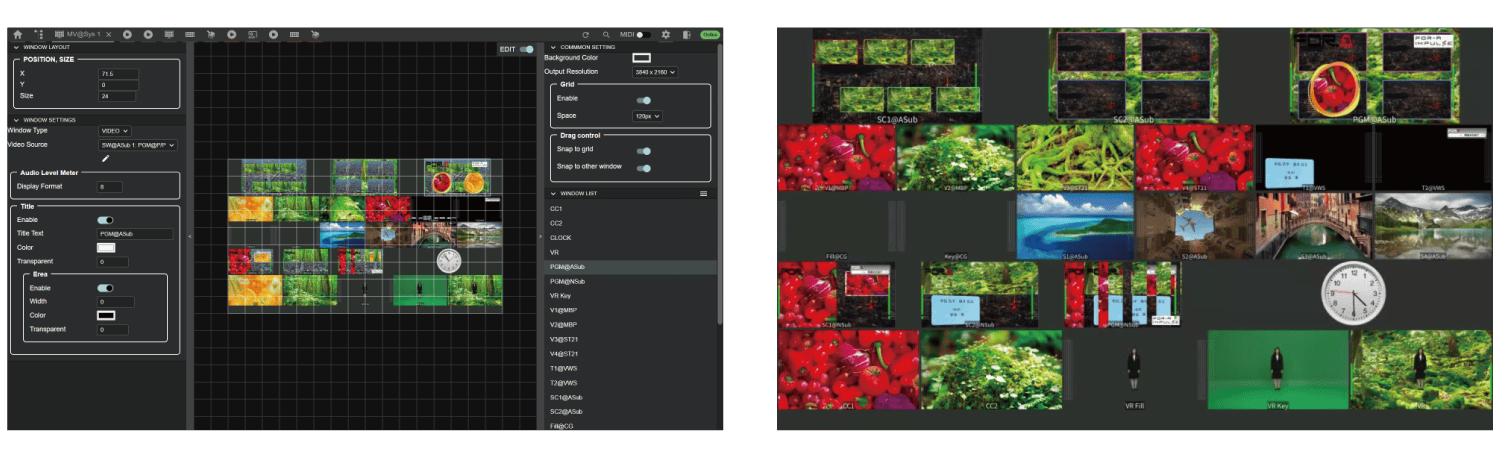
Task: Toggle the EDIT mode switch
Action: coord(527,49)
